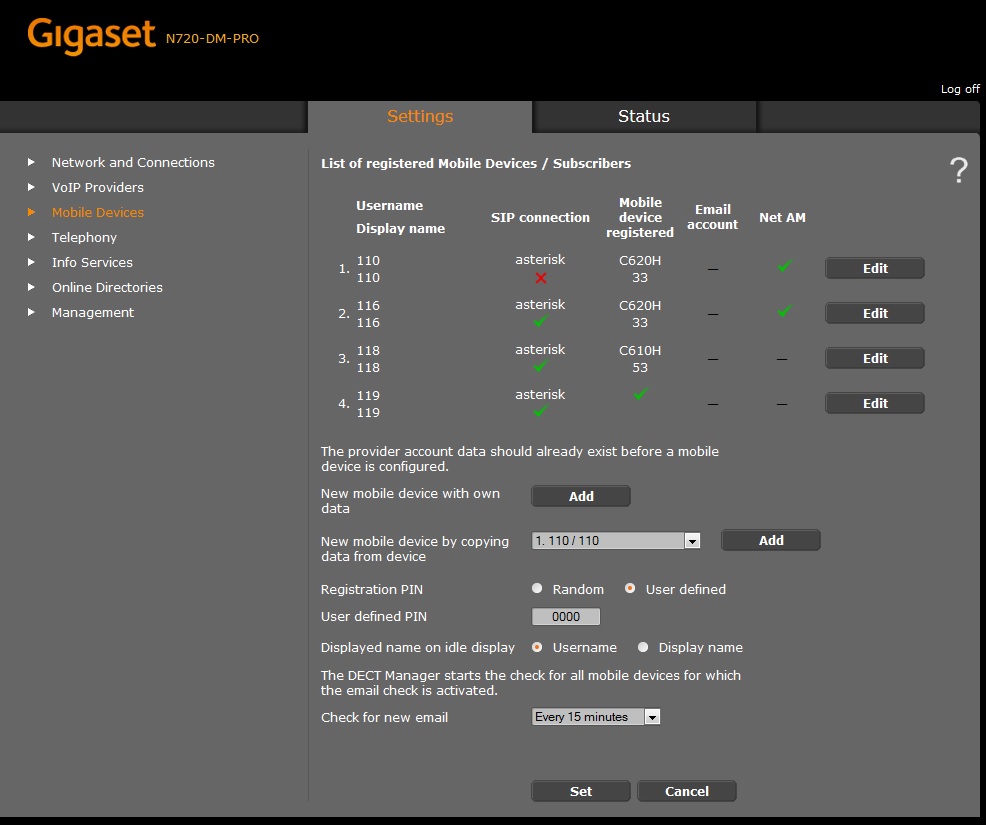The image size is (986, 825).
Task: Click the User defined PIN field
Action: (566, 617)
